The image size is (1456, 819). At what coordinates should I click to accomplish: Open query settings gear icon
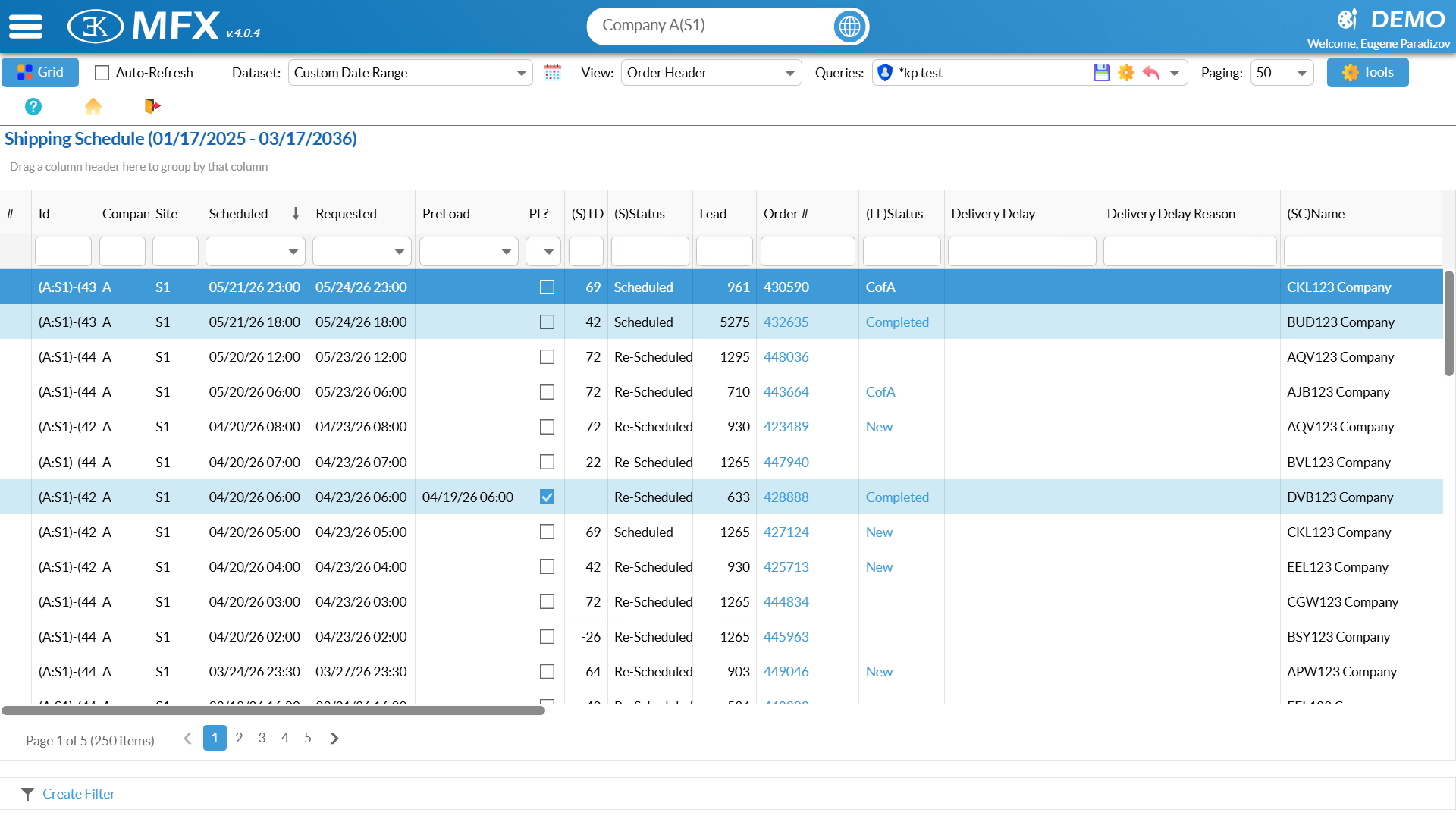pyautogui.click(x=1126, y=72)
